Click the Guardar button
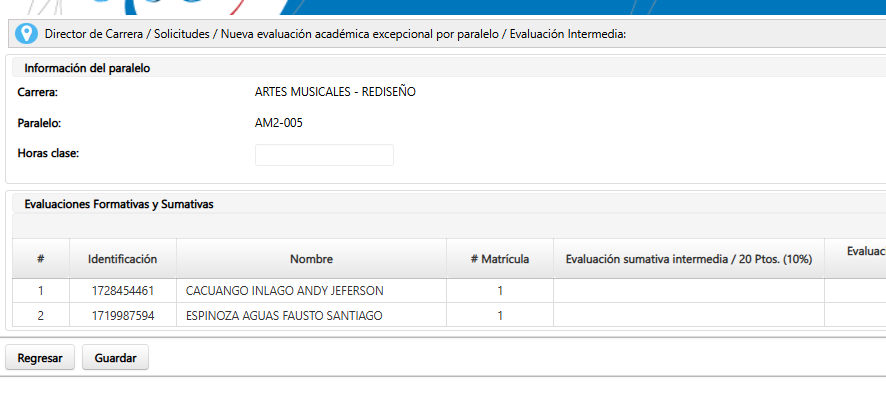This screenshot has width=886, height=398. point(115,358)
